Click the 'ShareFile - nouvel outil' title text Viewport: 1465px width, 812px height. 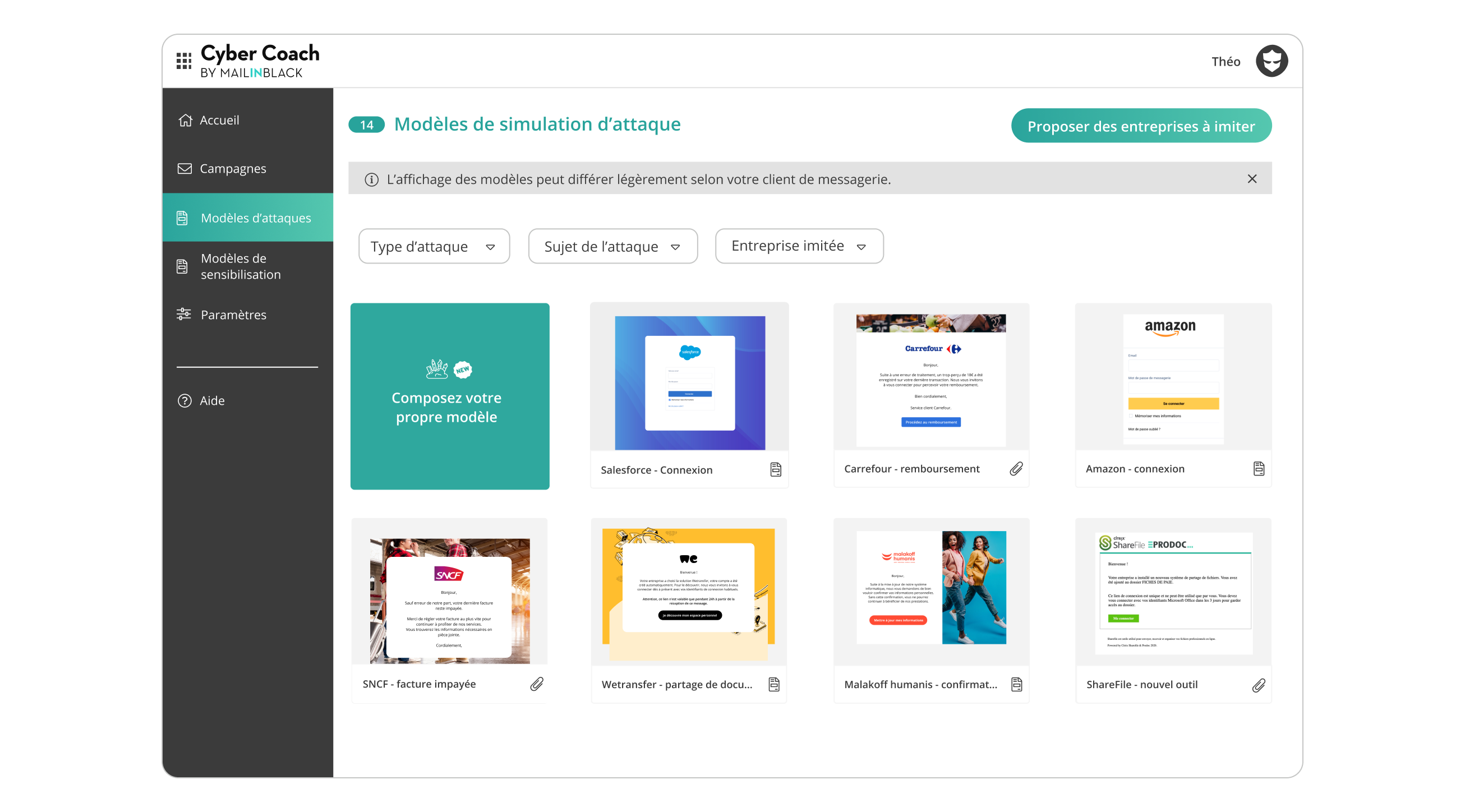(1141, 684)
